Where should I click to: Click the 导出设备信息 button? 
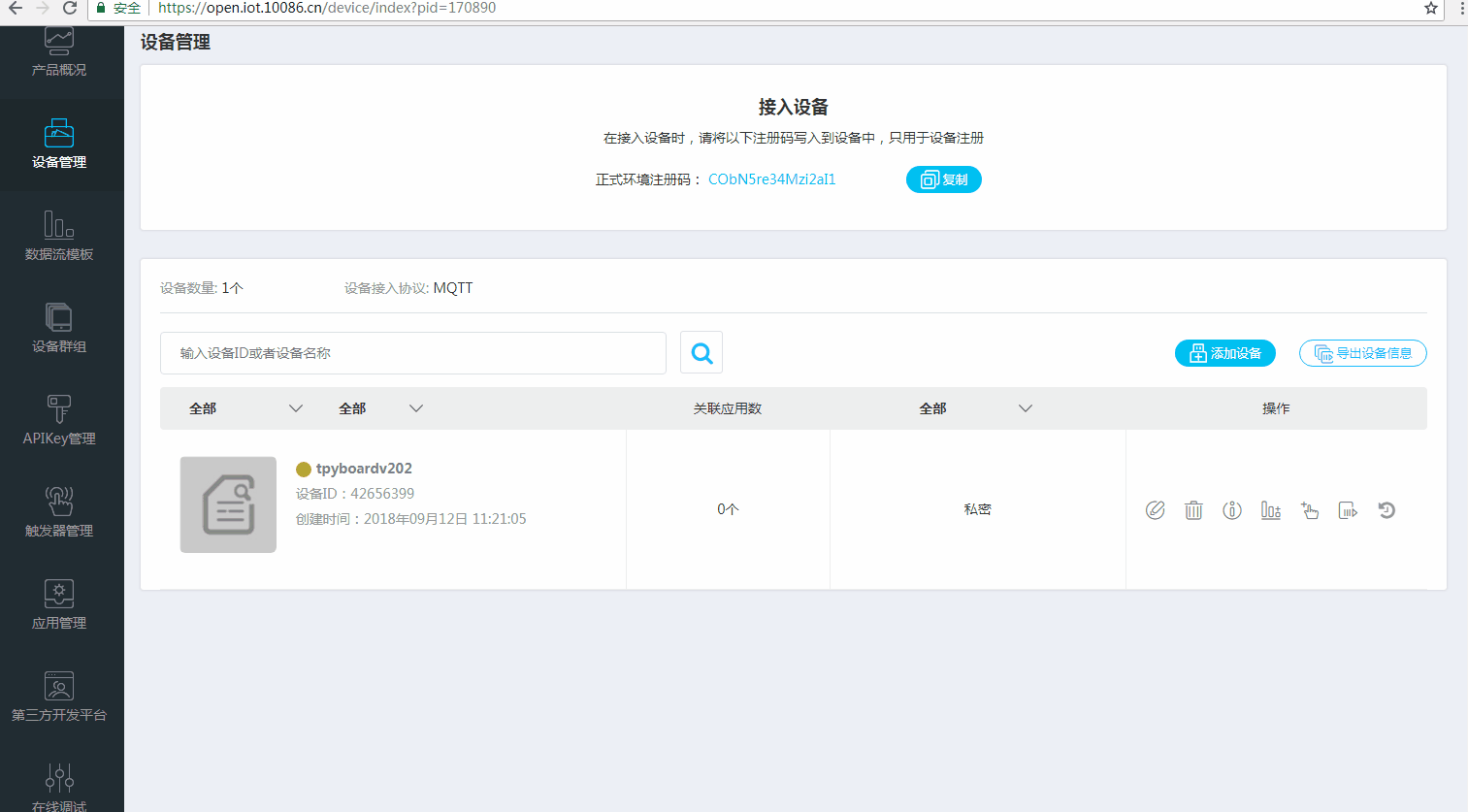pos(1362,353)
